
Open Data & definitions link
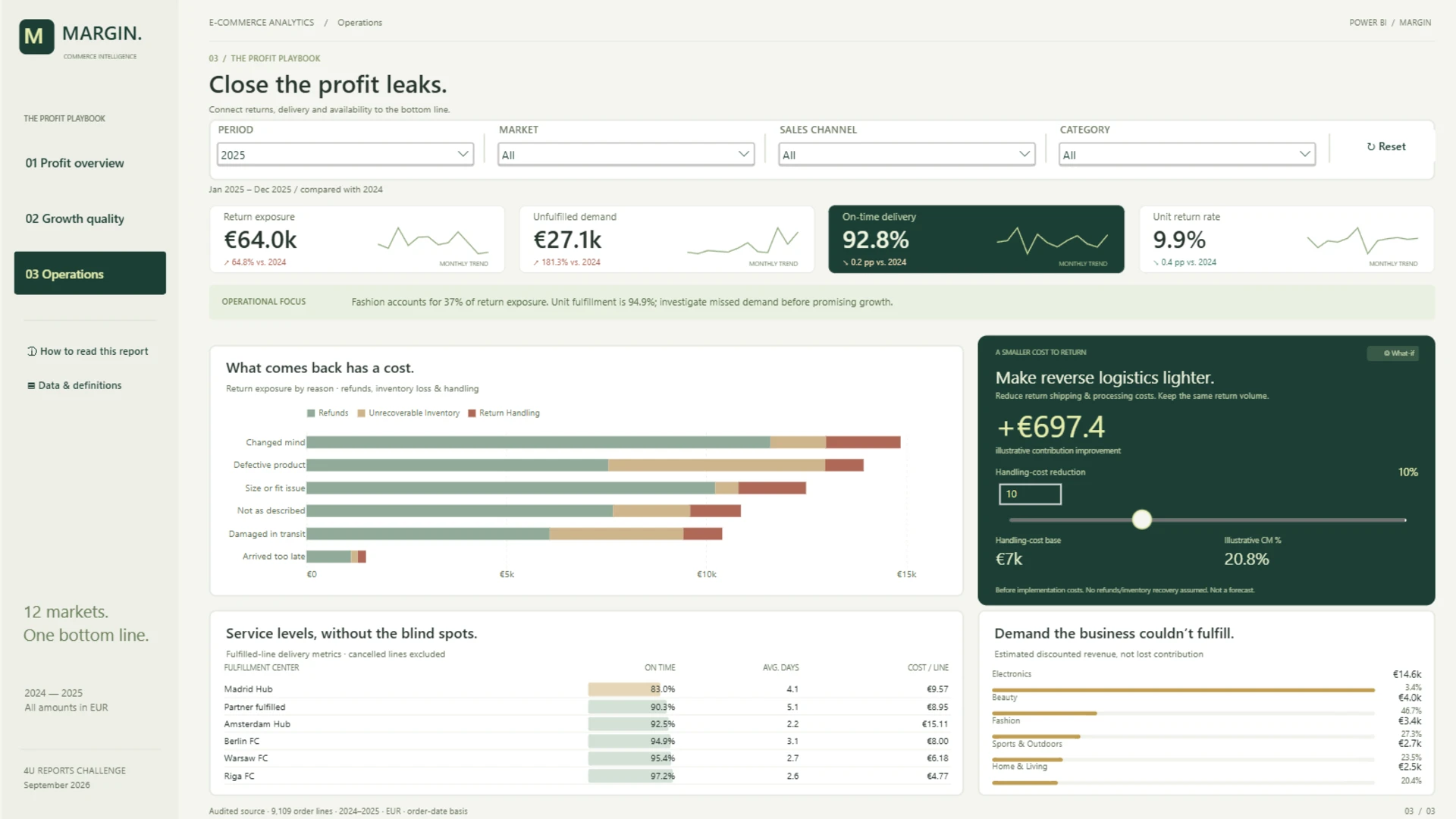(74, 385)
